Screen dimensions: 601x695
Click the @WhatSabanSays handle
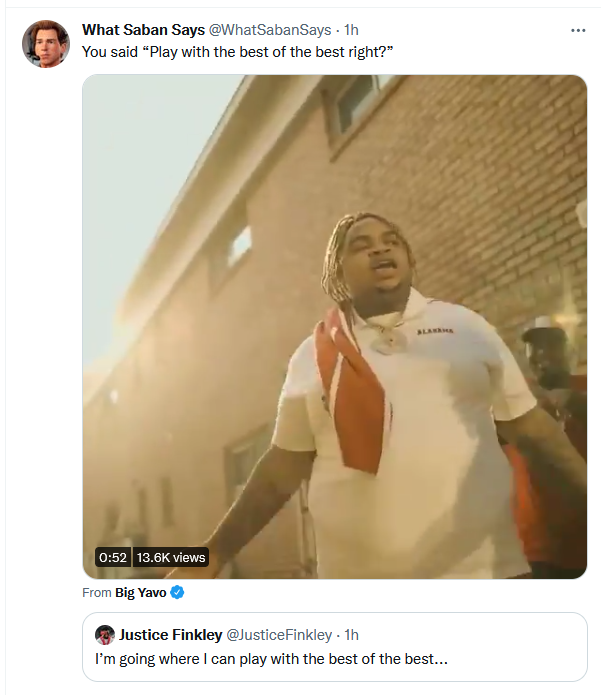coord(270,30)
